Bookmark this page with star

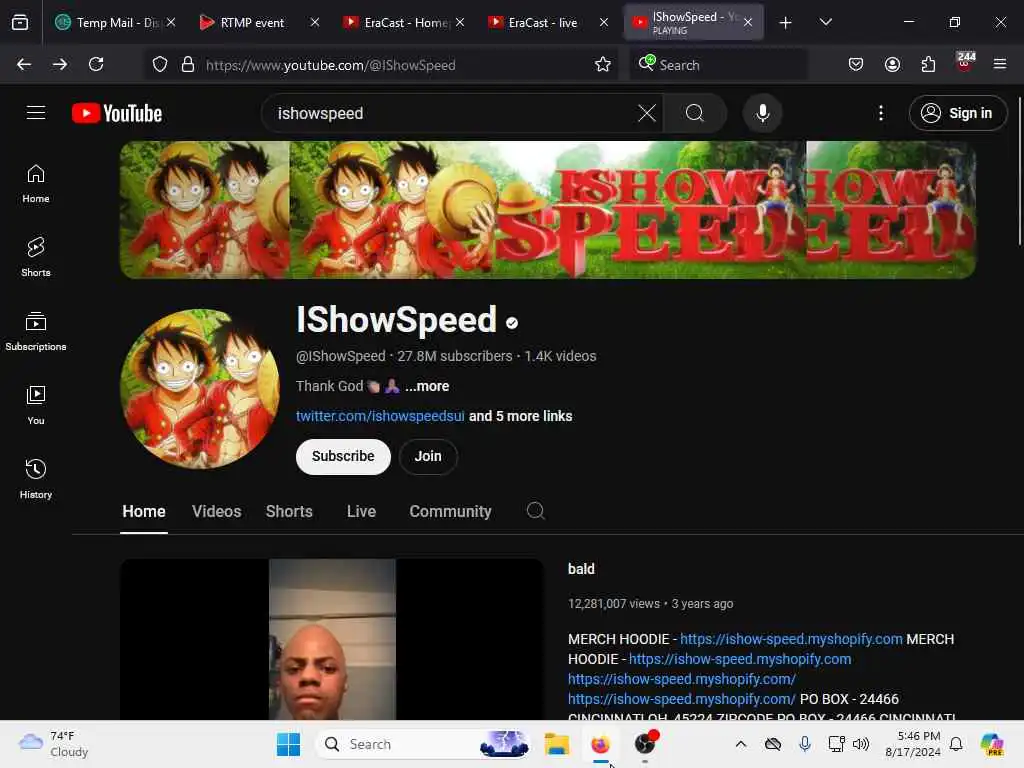(x=603, y=64)
